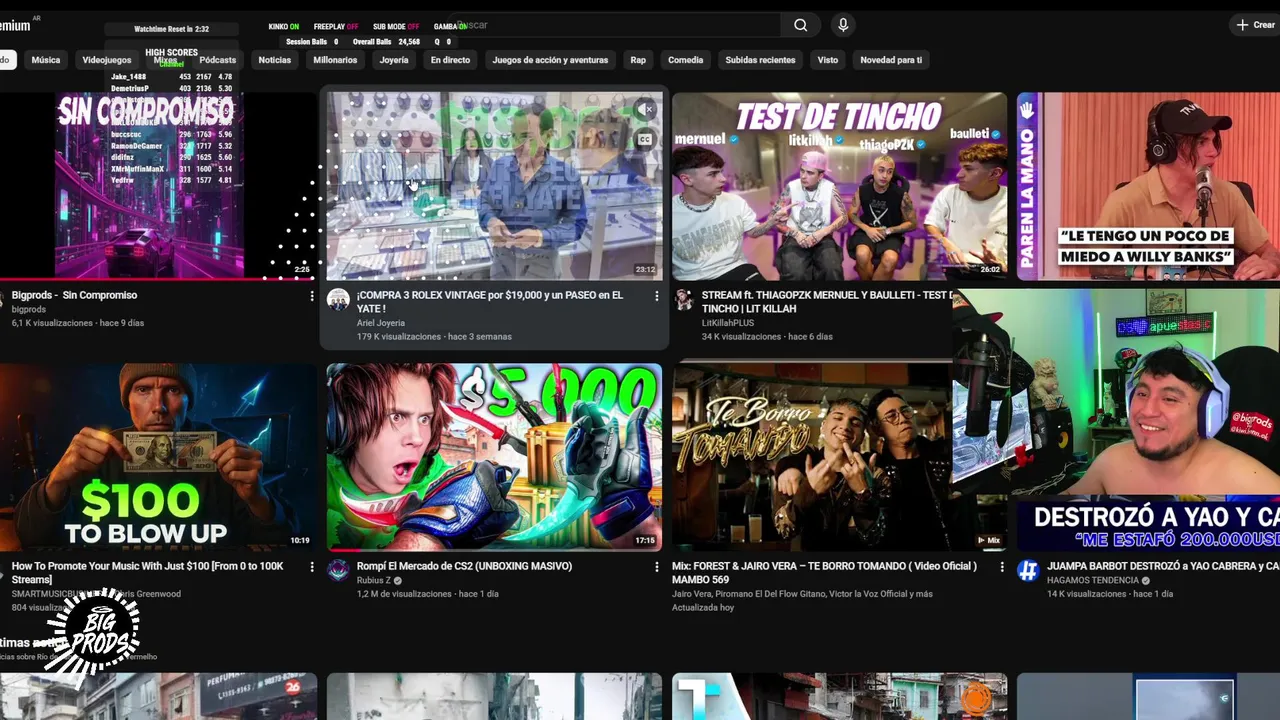Screen dimensions: 1280x720
Task: Select the Joyería filter chip
Action: (394, 60)
